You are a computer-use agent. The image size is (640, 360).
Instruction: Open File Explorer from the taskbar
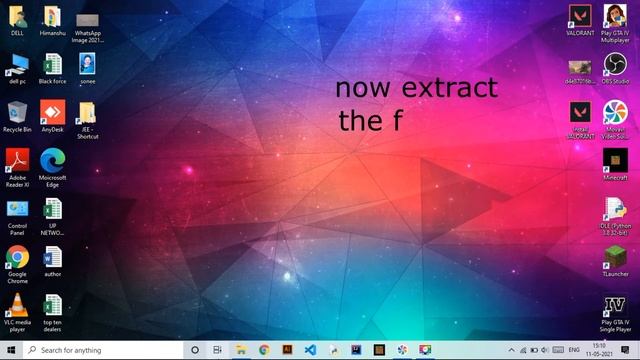(241, 350)
